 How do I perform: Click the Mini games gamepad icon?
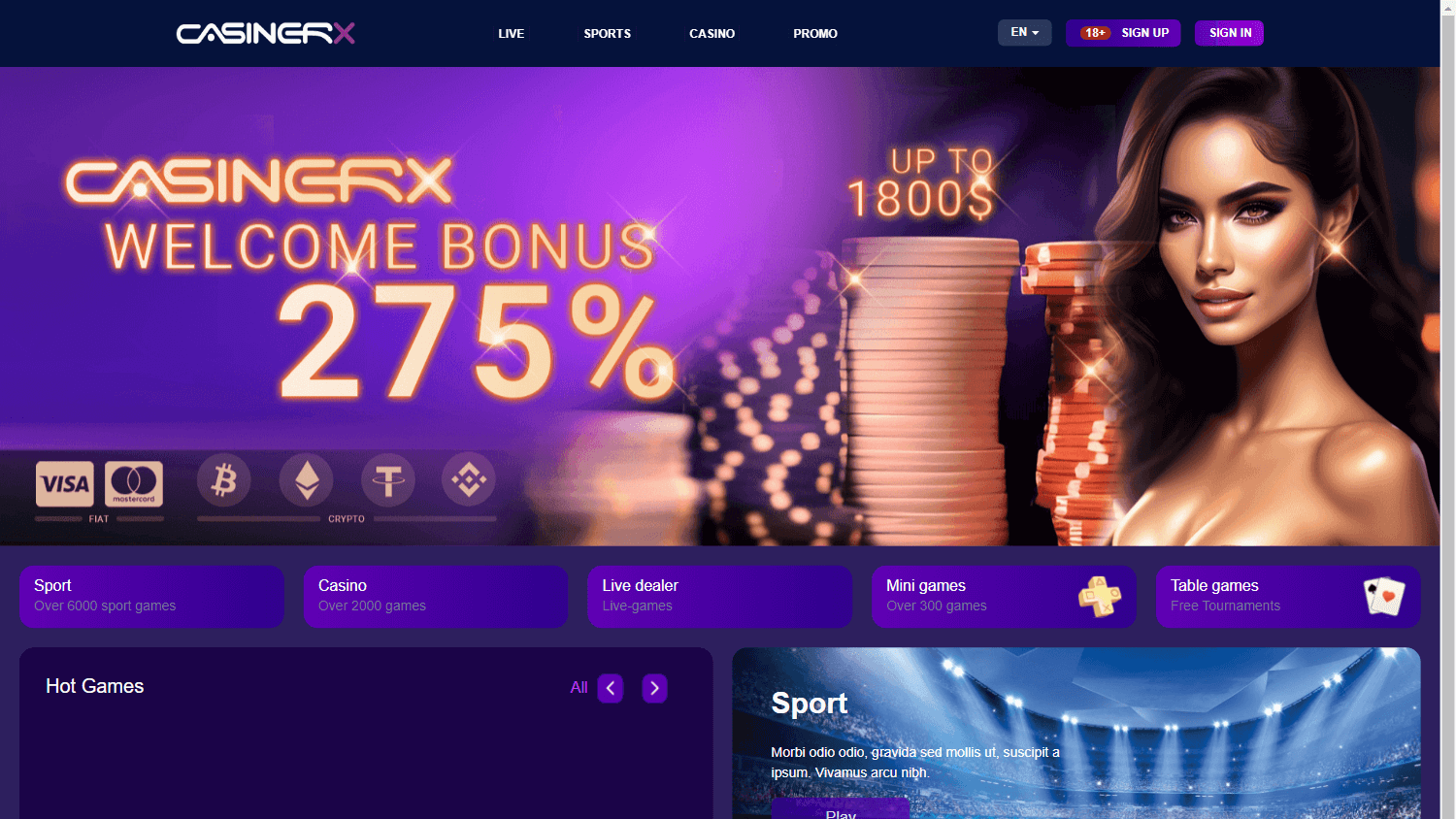coord(1100,596)
